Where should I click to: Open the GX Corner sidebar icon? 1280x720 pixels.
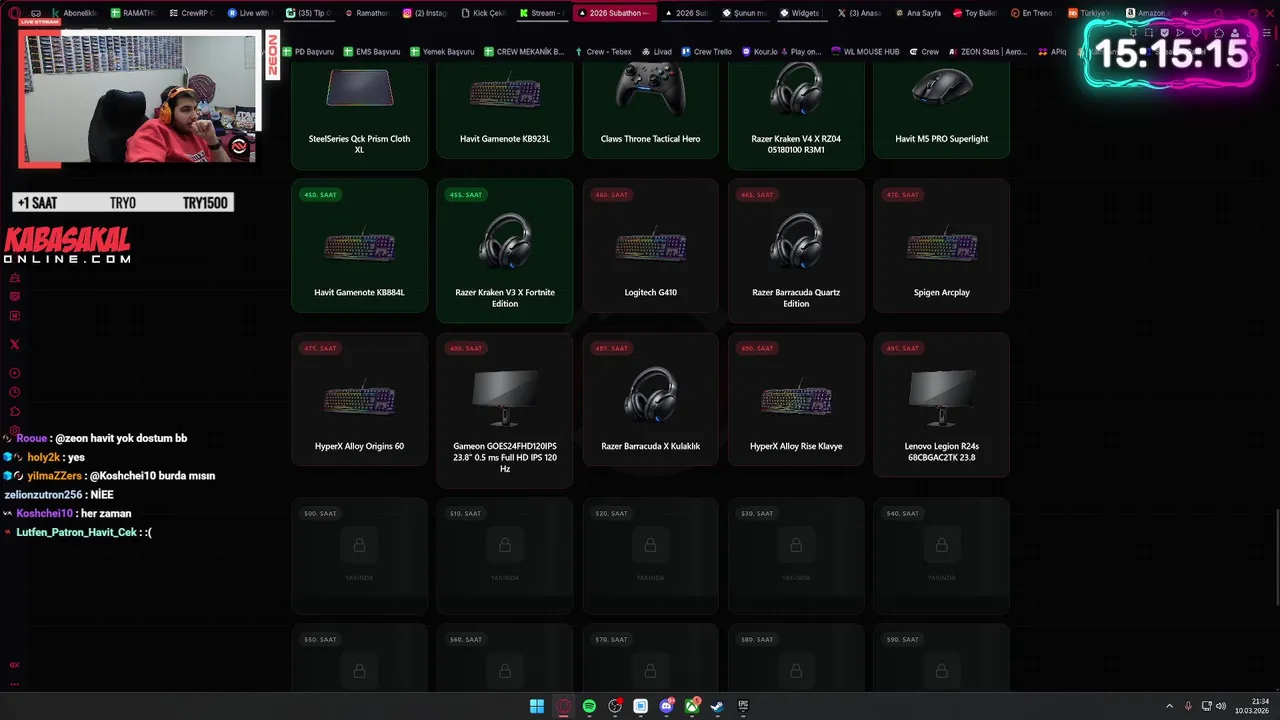pos(14,664)
